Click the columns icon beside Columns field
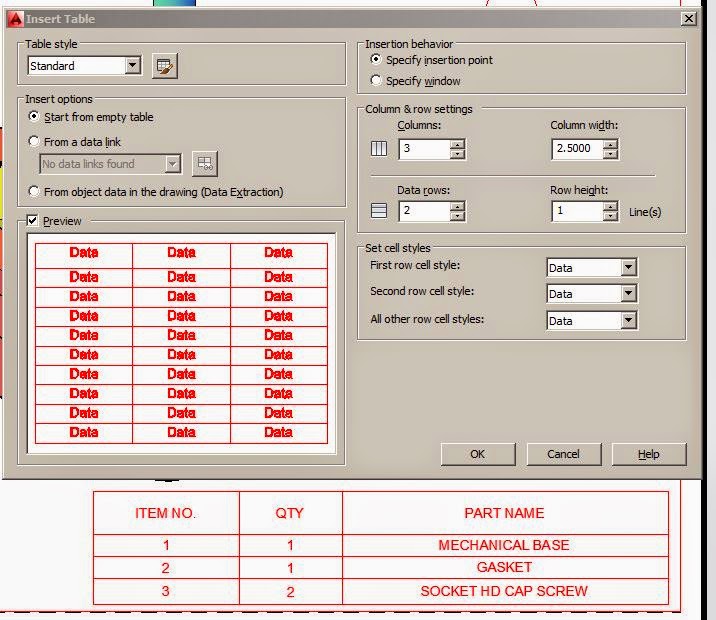This screenshot has height=620, width=716. [x=379, y=148]
